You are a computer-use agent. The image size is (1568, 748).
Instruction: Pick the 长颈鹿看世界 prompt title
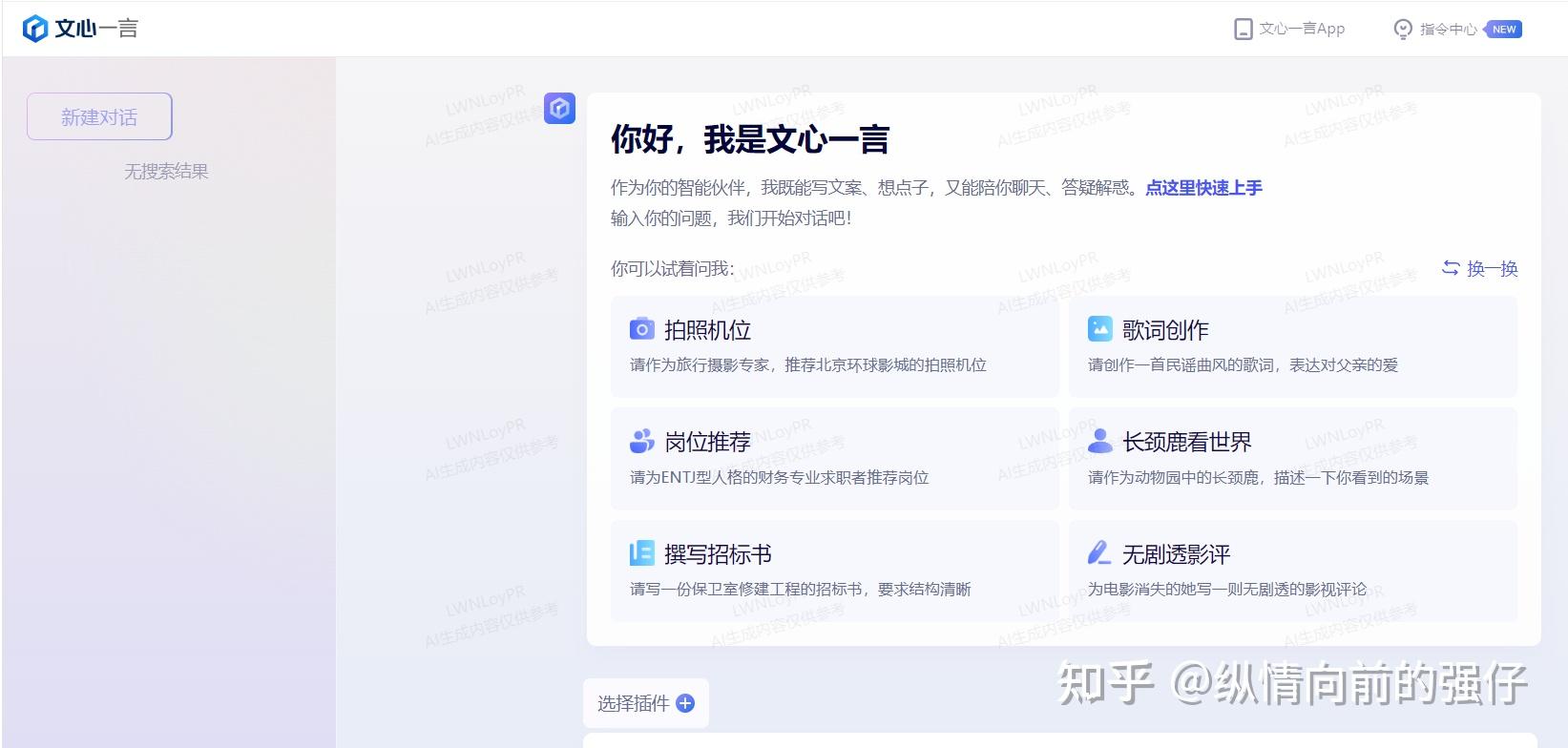pos(1187,442)
